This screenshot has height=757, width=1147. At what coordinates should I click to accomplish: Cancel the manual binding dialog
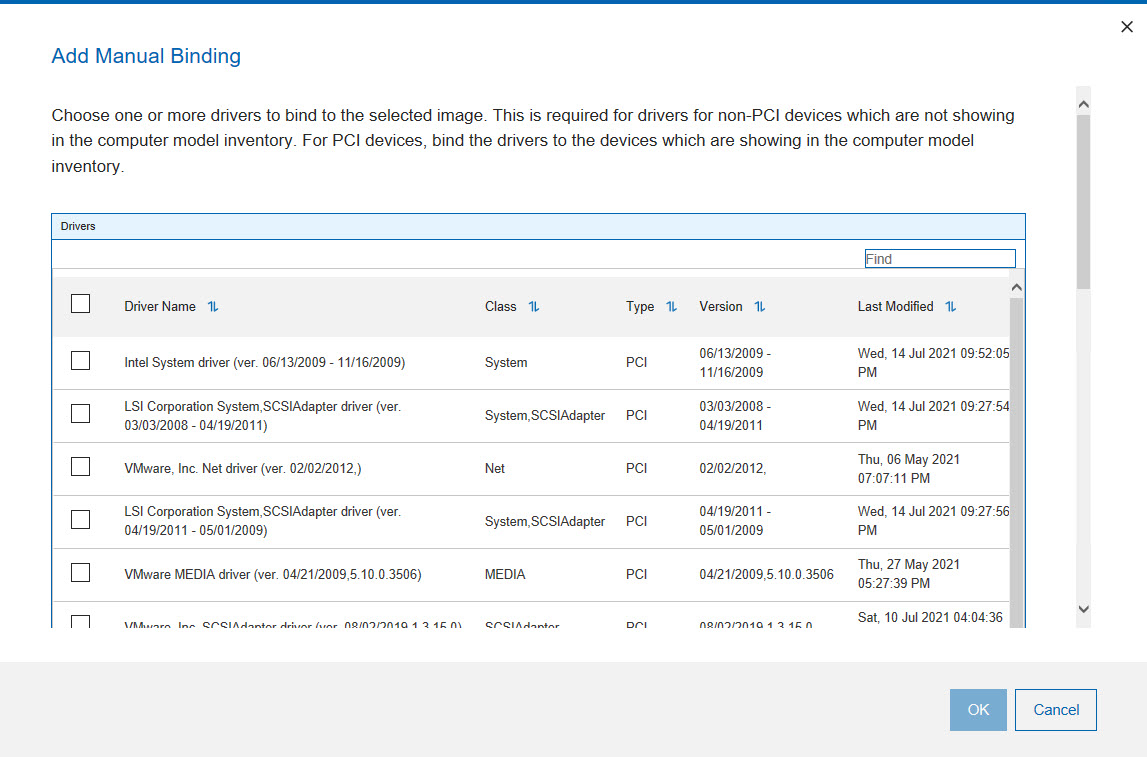click(1055, 710)
